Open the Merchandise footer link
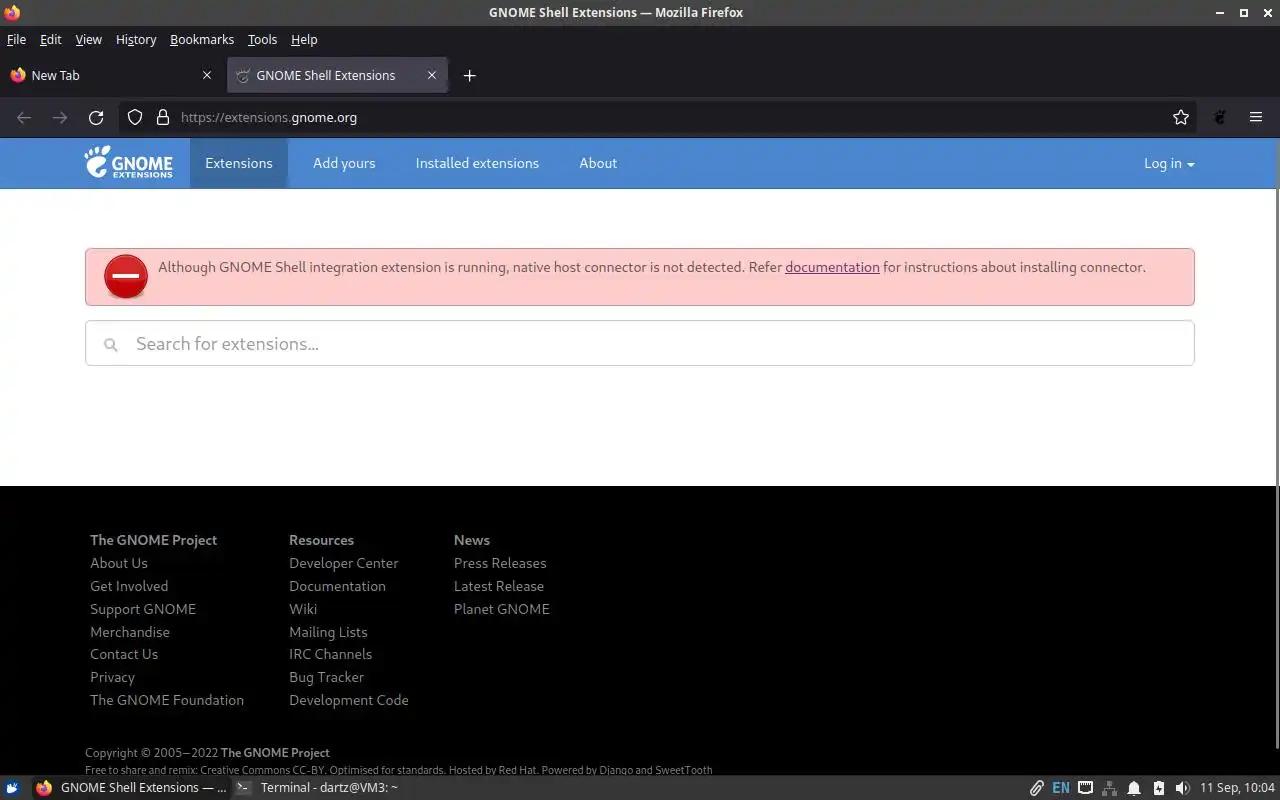The width and height of the screenshot is (1280, 800). [130, 632]
